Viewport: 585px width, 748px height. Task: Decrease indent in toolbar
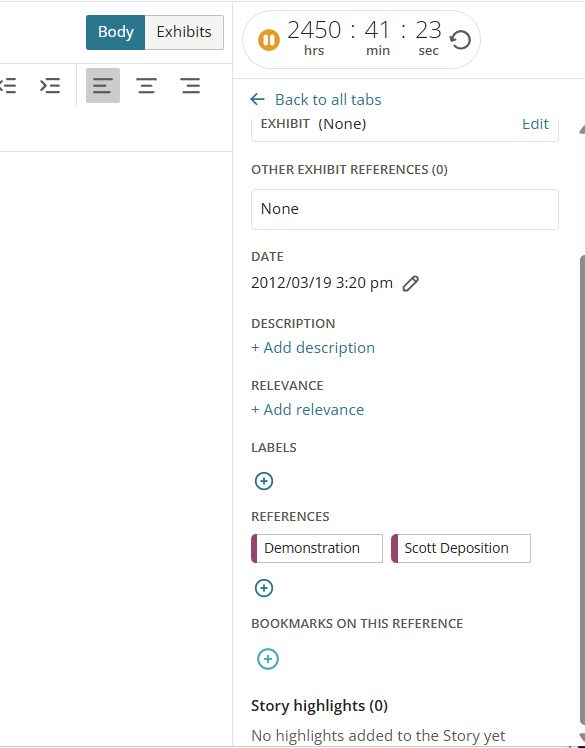point(8,86)
